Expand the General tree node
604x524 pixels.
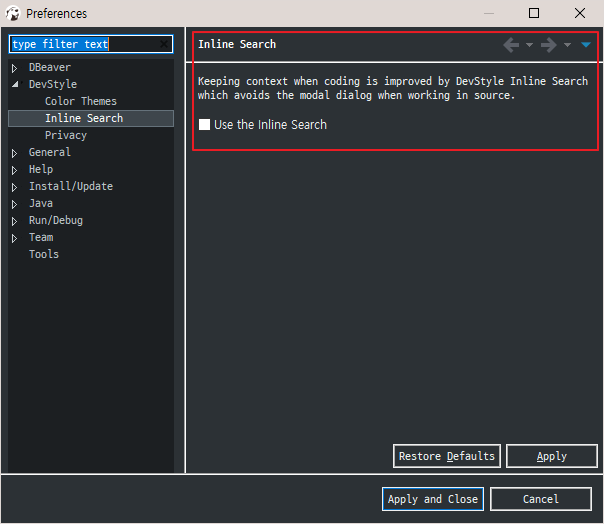click(x=14, y=153)
